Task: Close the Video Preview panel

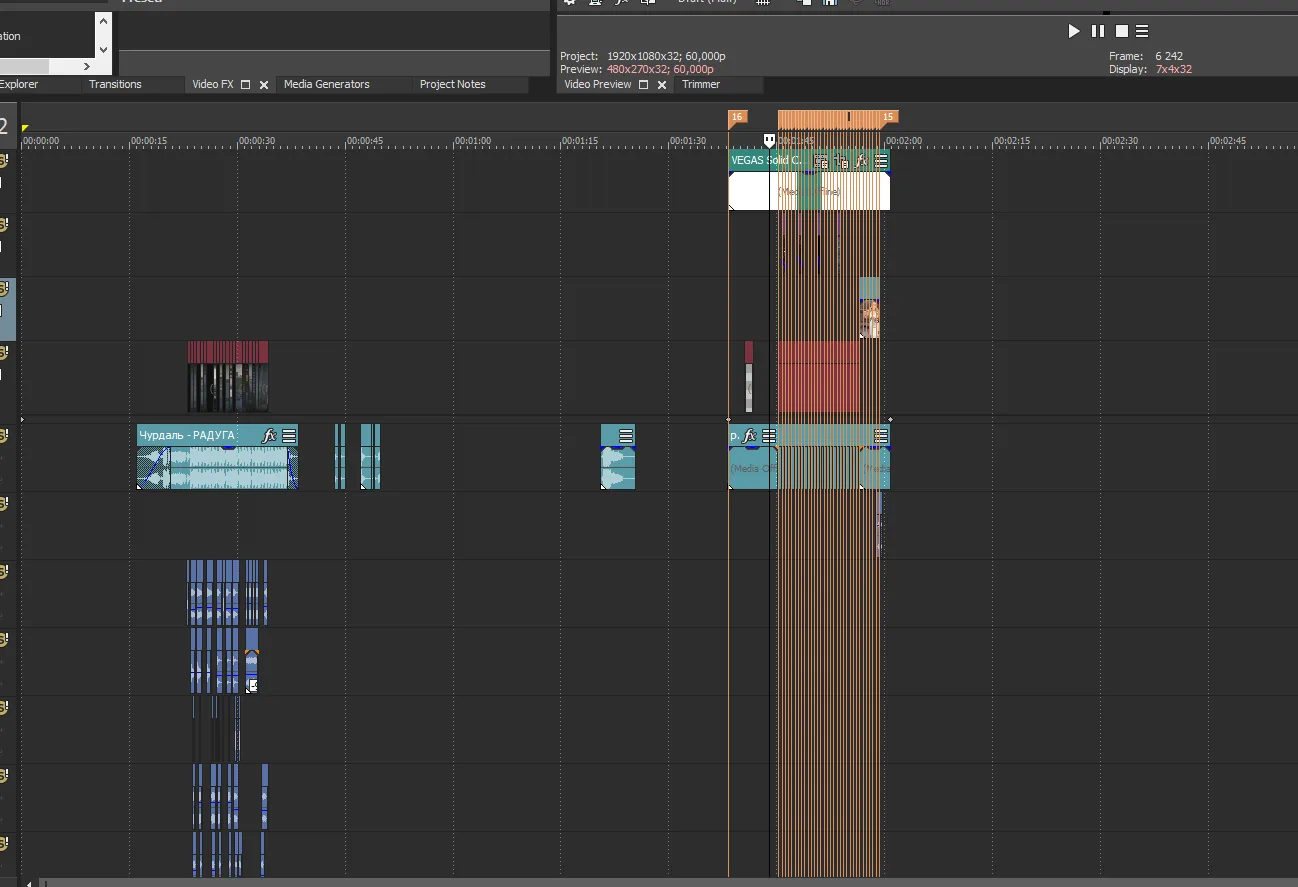Action: click(x=661, y=85)
